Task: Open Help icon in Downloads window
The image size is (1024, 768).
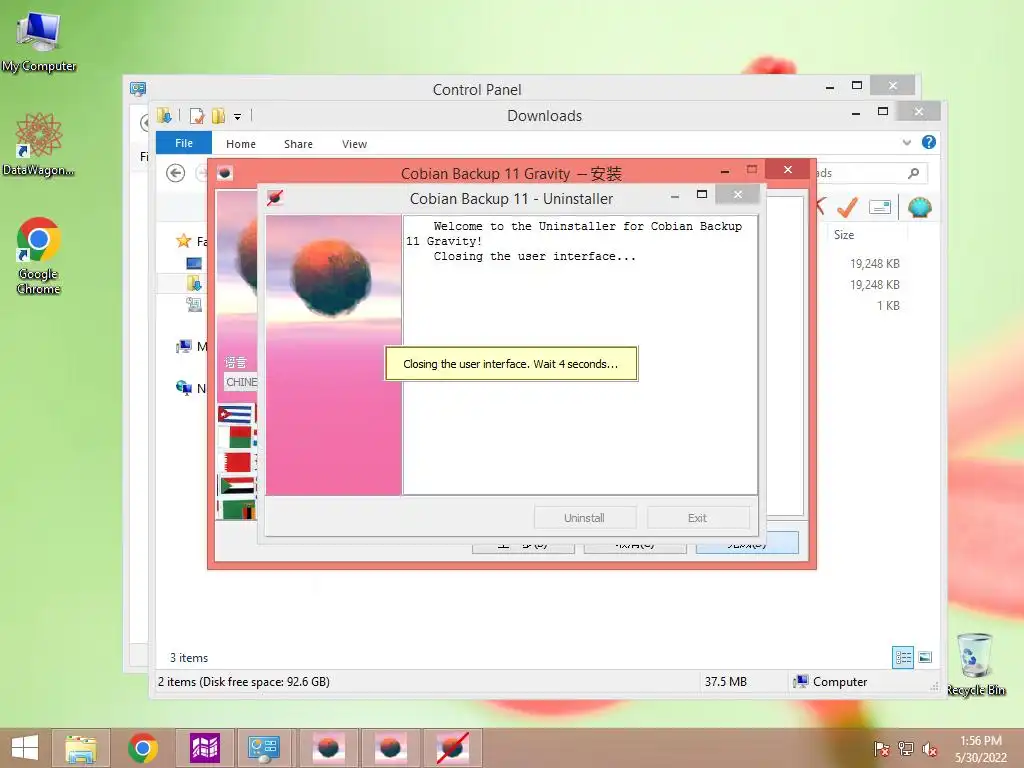Action: click(929, 142)
